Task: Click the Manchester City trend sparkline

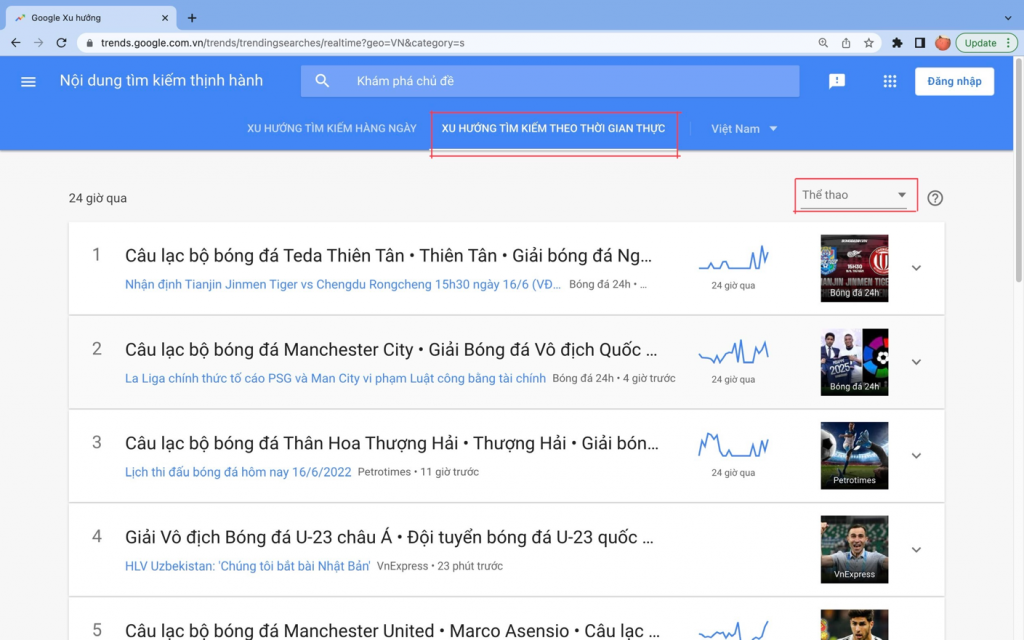Action: pyautogui.click(x=733, y=353)
